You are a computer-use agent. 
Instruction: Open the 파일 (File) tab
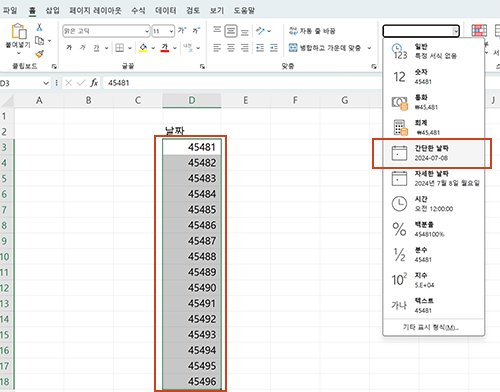coord(10,10)
